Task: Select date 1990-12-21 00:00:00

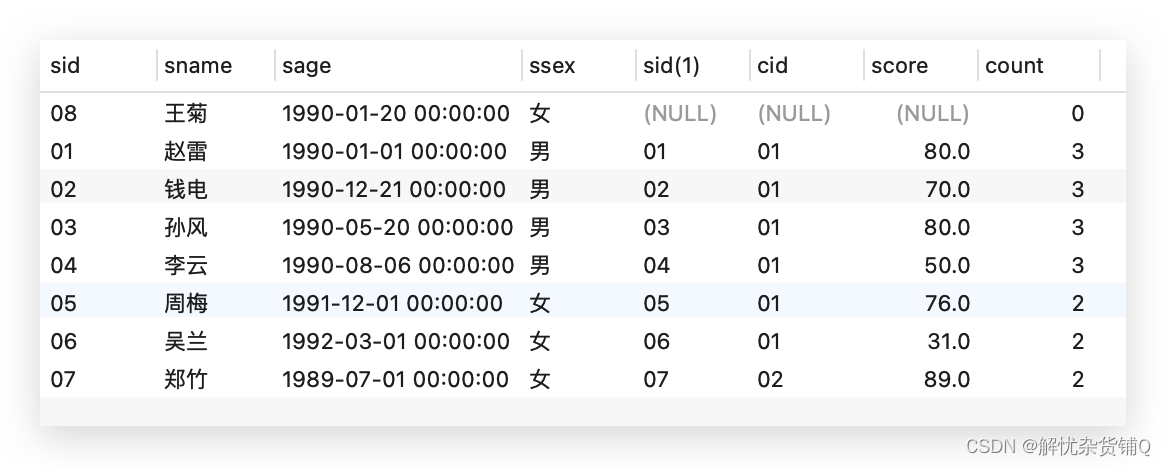Action: [x=393, y=190]
